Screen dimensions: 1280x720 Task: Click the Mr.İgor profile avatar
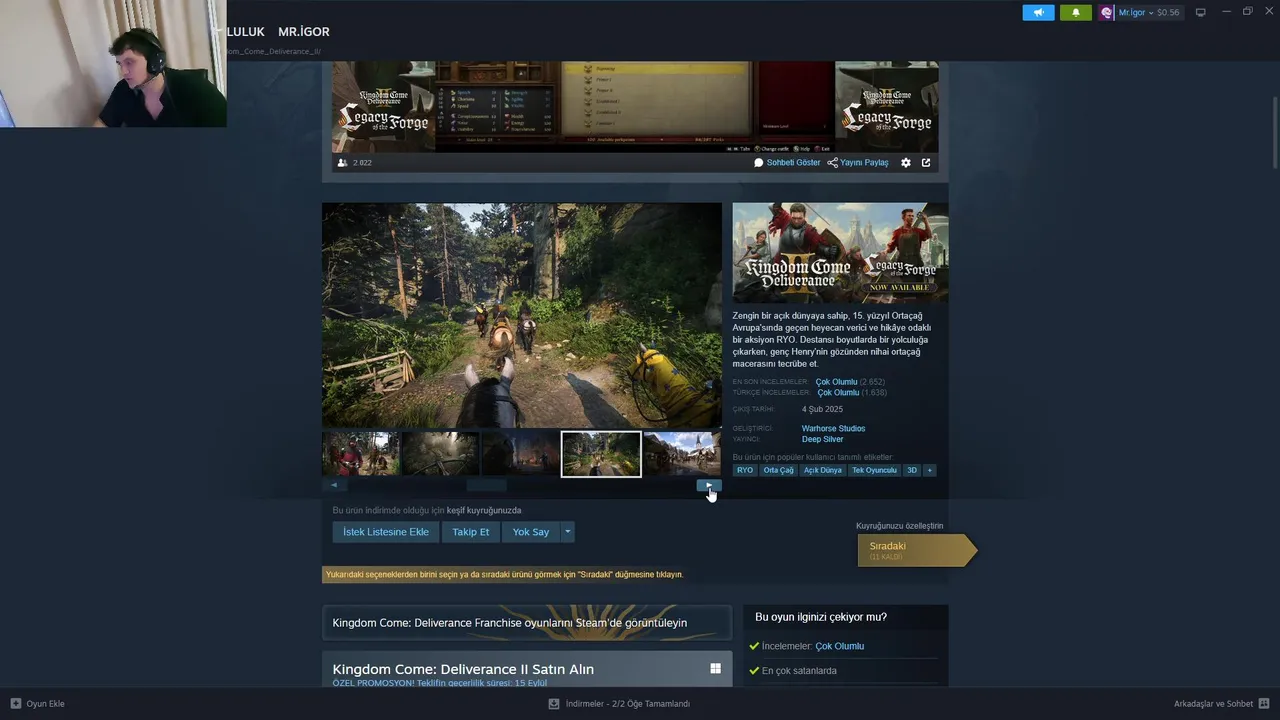(1107, 12)
